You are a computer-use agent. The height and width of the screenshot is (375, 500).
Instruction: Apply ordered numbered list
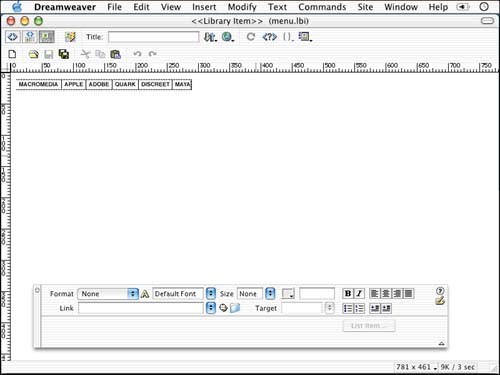tap(359, 308)
